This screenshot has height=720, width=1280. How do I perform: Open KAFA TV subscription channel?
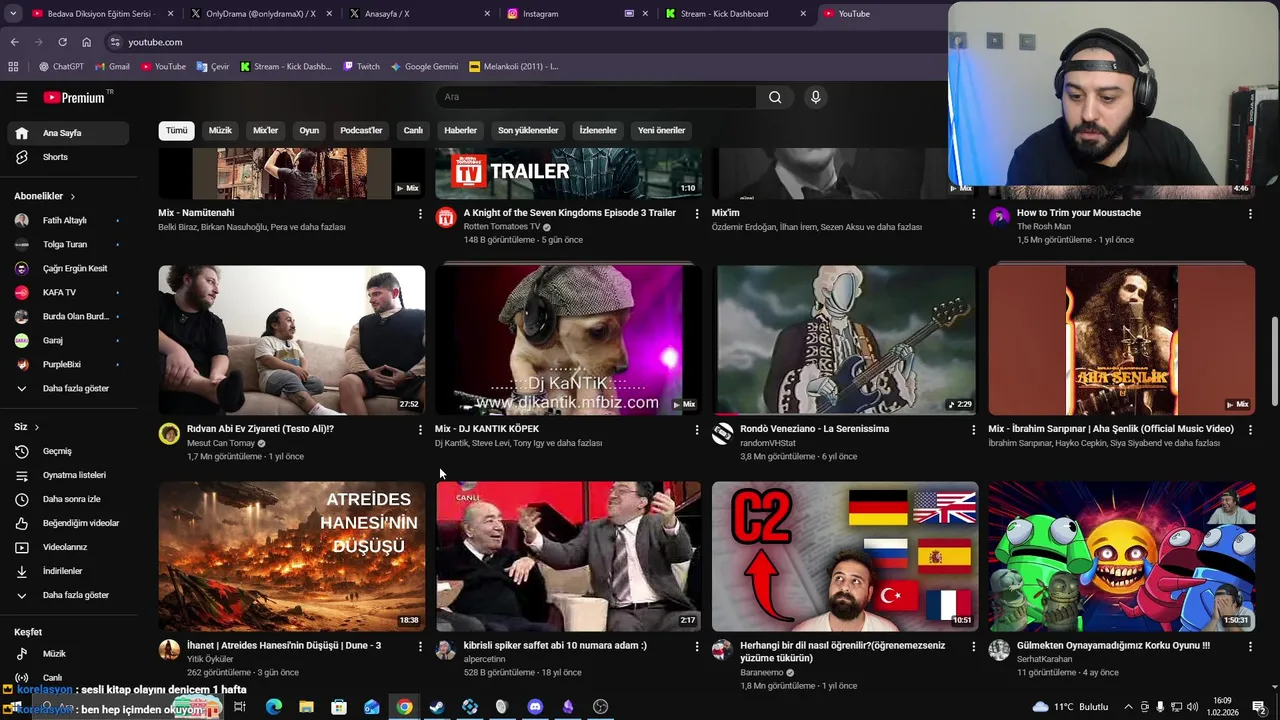(x=68, y=292)
